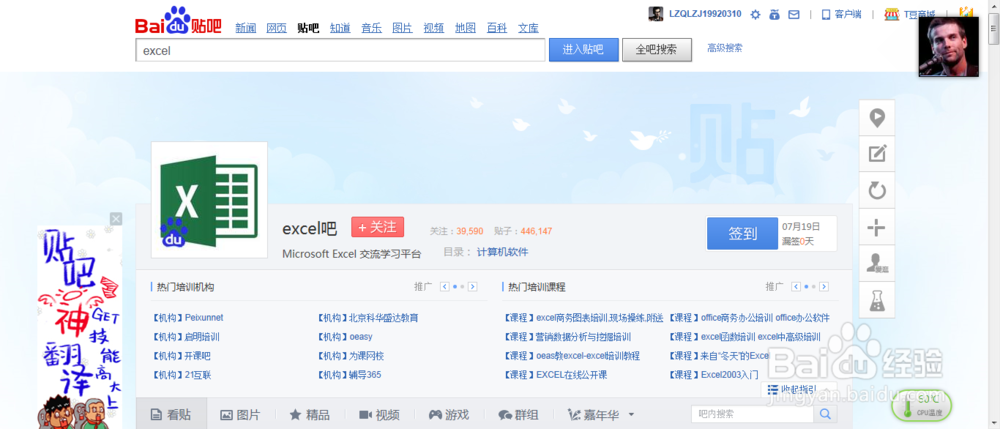Expand the 嘉年华 dropdown tab
The width and height of the screenshot is (1000, 429).
(601, 415)
